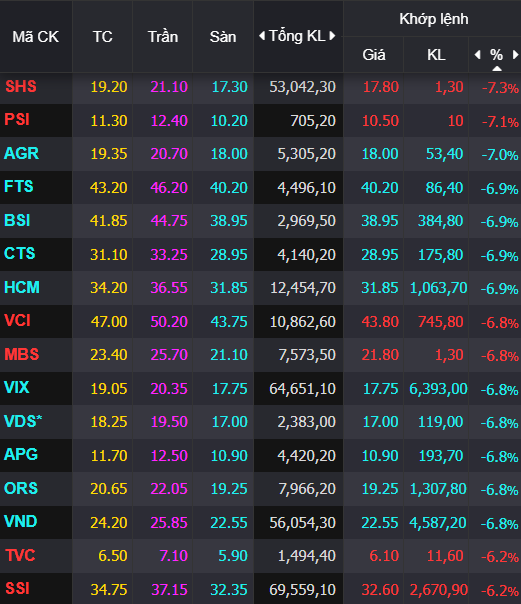The image size is (521, 604).
Task: Click VND total volume 56,054,30
Action: 302,523
